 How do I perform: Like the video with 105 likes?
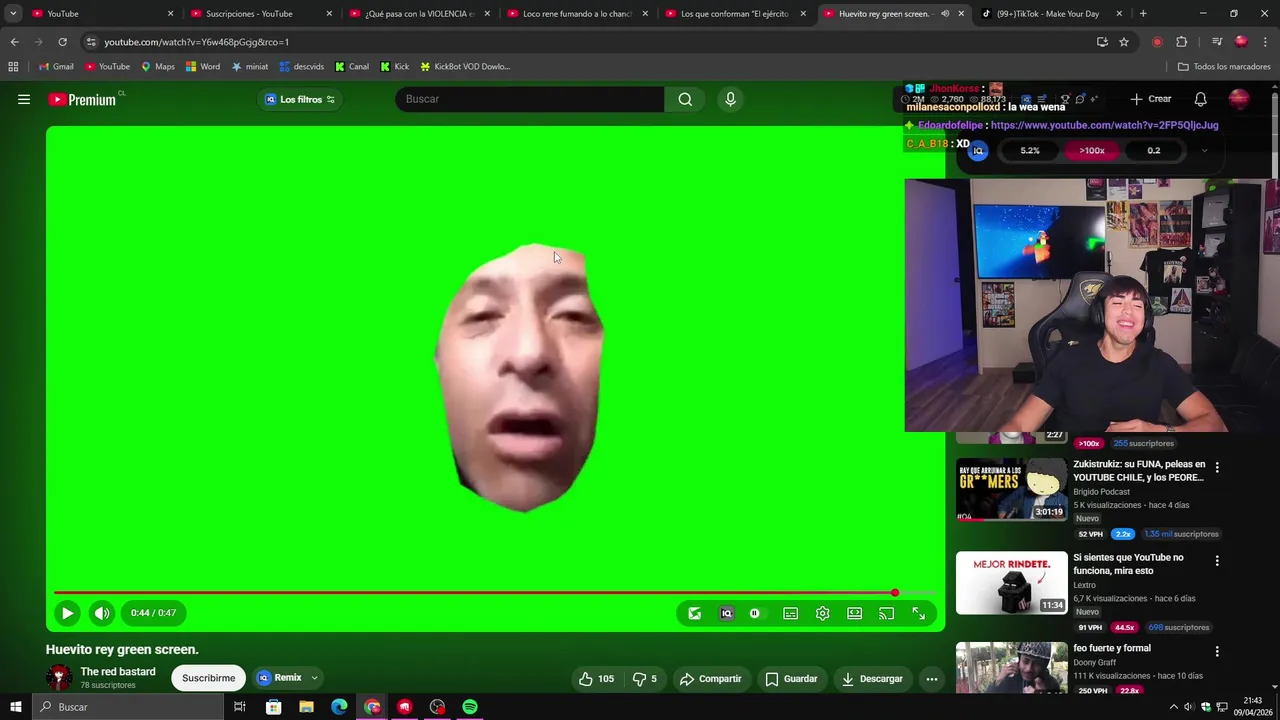596,679
